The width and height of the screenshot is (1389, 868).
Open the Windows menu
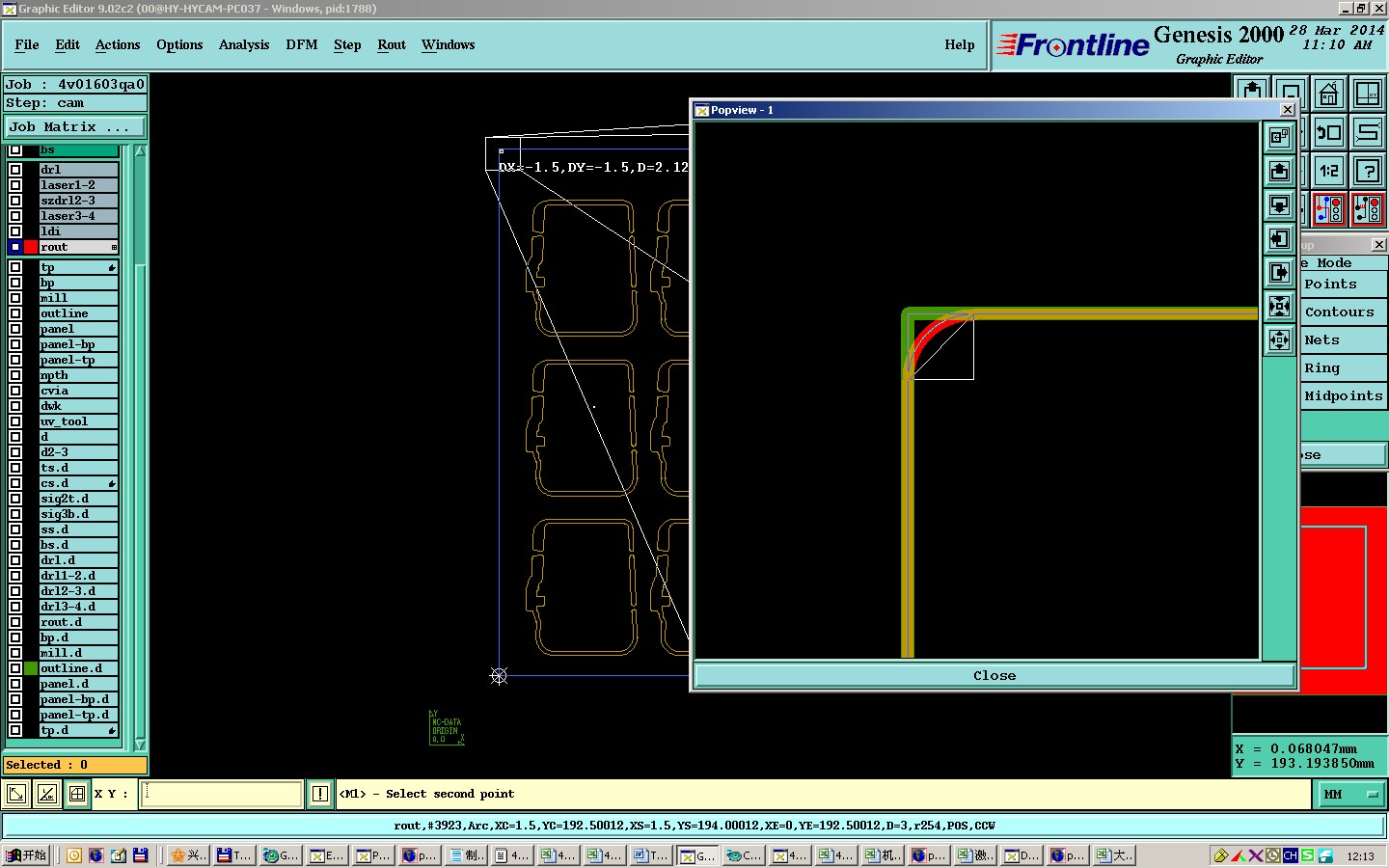click(x=449, y=44)
